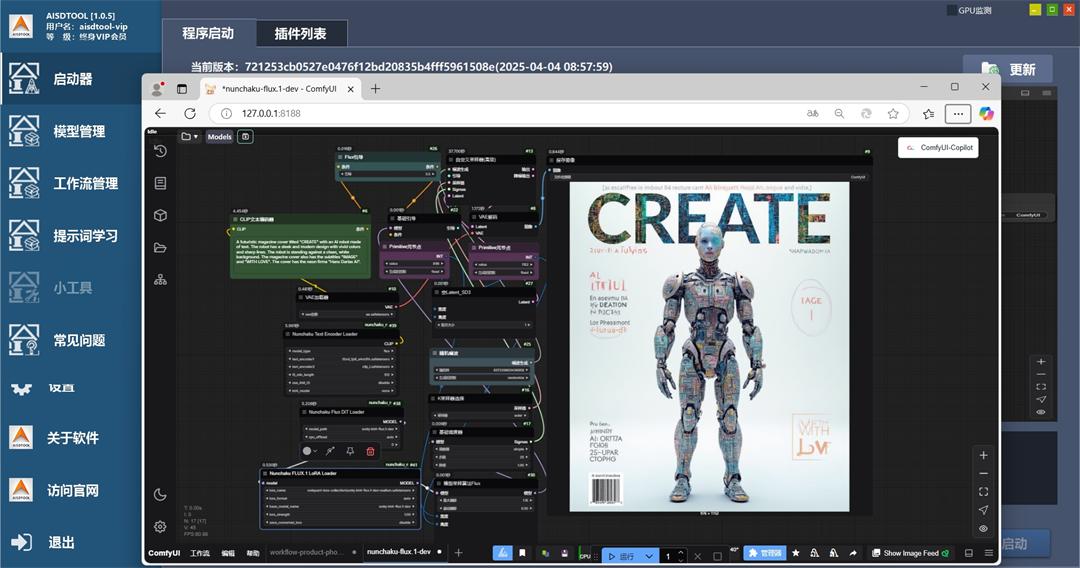Open ComfyUI settings gear icon
1080x568 pixels.
tap(160, 526)
